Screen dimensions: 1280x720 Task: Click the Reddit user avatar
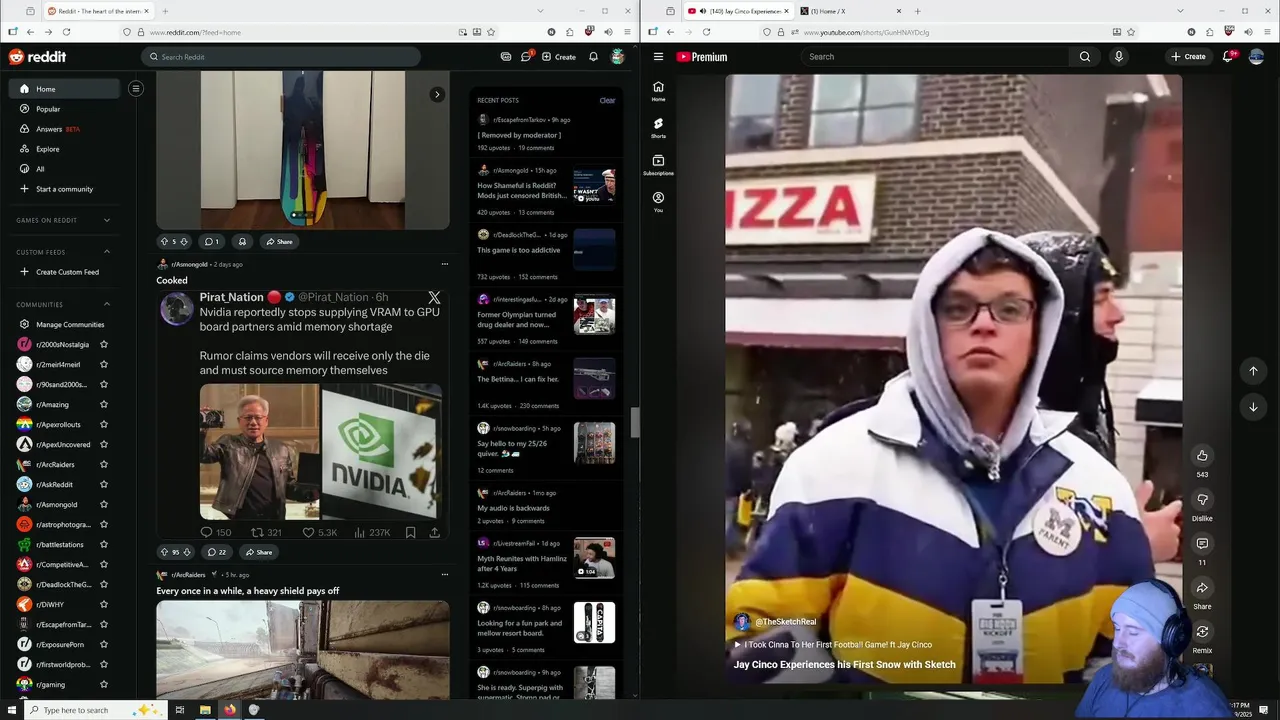618,57
